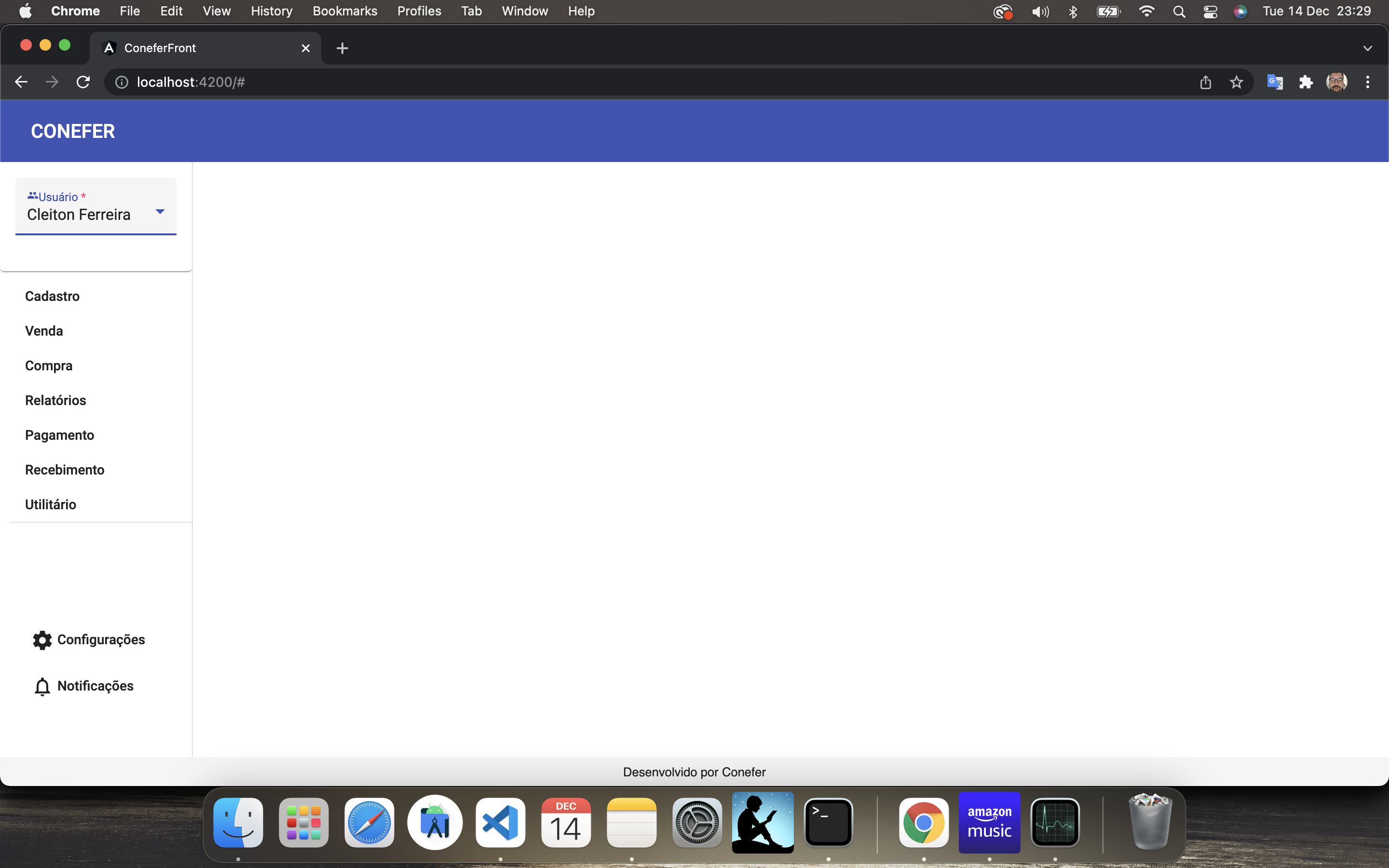
Task: Open the Configurações gear icon
Action: click(x=42, y=640)
